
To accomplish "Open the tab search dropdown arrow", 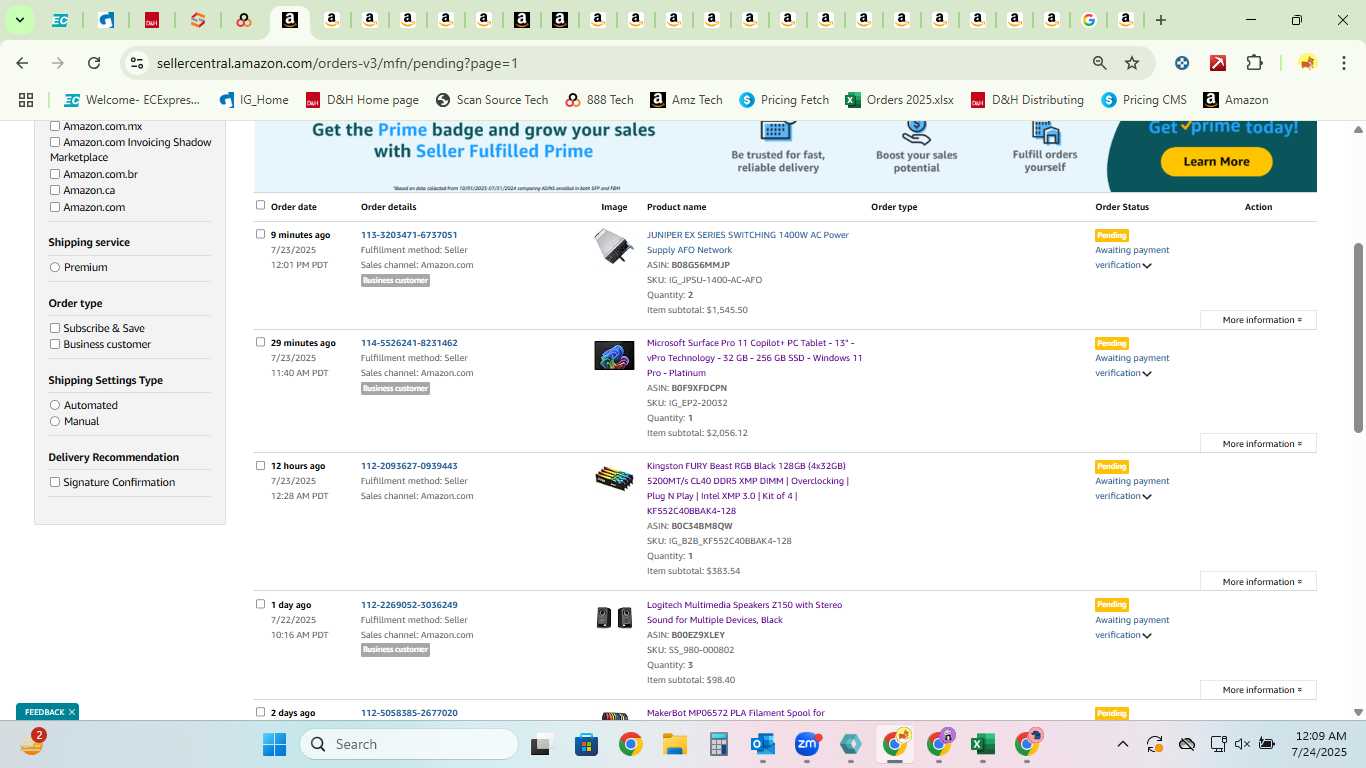I will click(19, 20).
